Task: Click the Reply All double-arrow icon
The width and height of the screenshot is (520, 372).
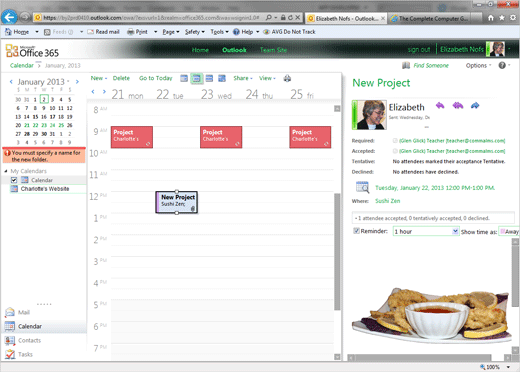Action: tap(458, 106)
